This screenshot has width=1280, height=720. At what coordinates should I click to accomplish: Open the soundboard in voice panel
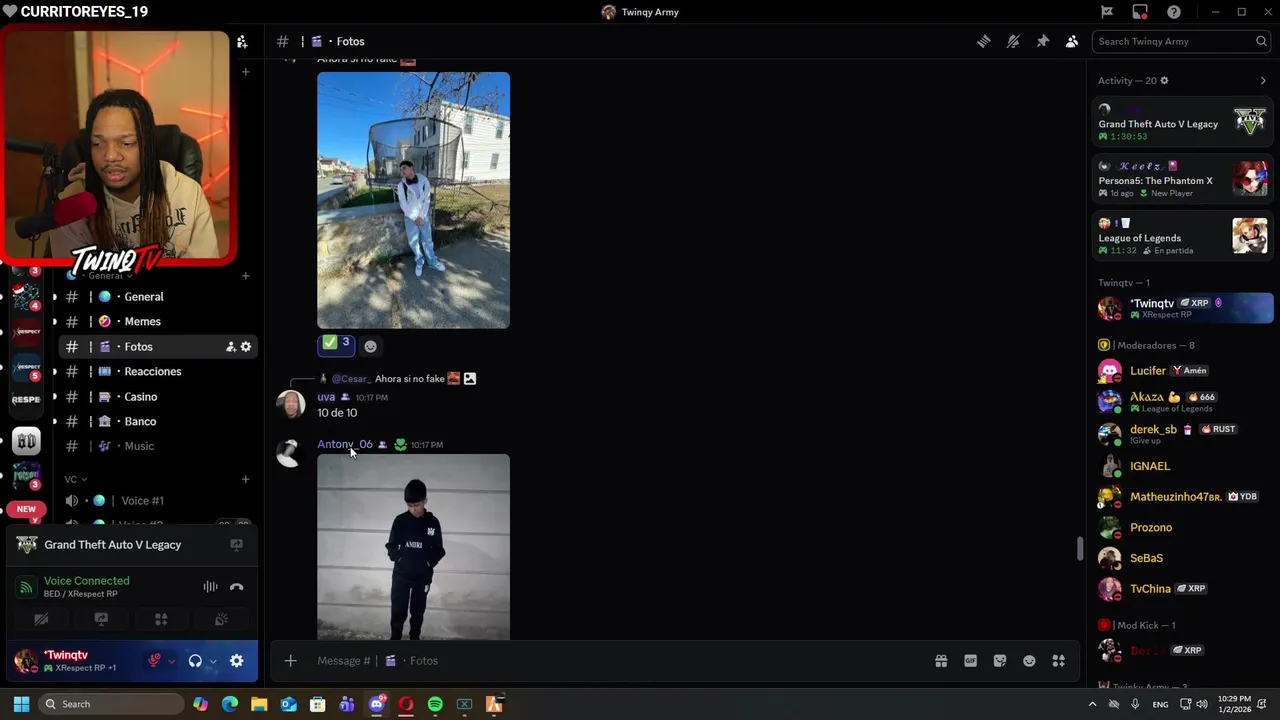tap(221, 620)
